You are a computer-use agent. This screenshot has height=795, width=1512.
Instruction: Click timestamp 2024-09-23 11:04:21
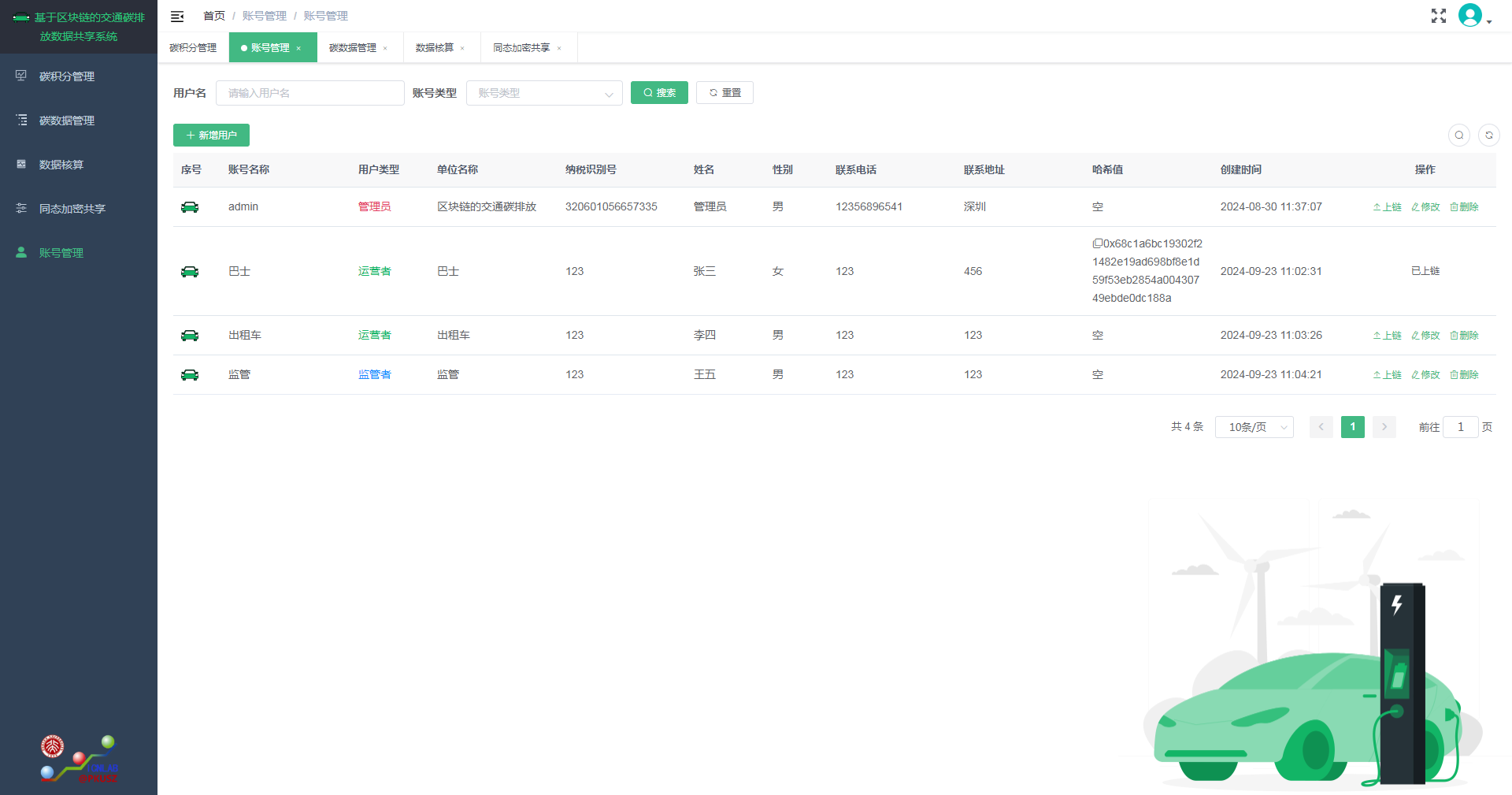1271,375
